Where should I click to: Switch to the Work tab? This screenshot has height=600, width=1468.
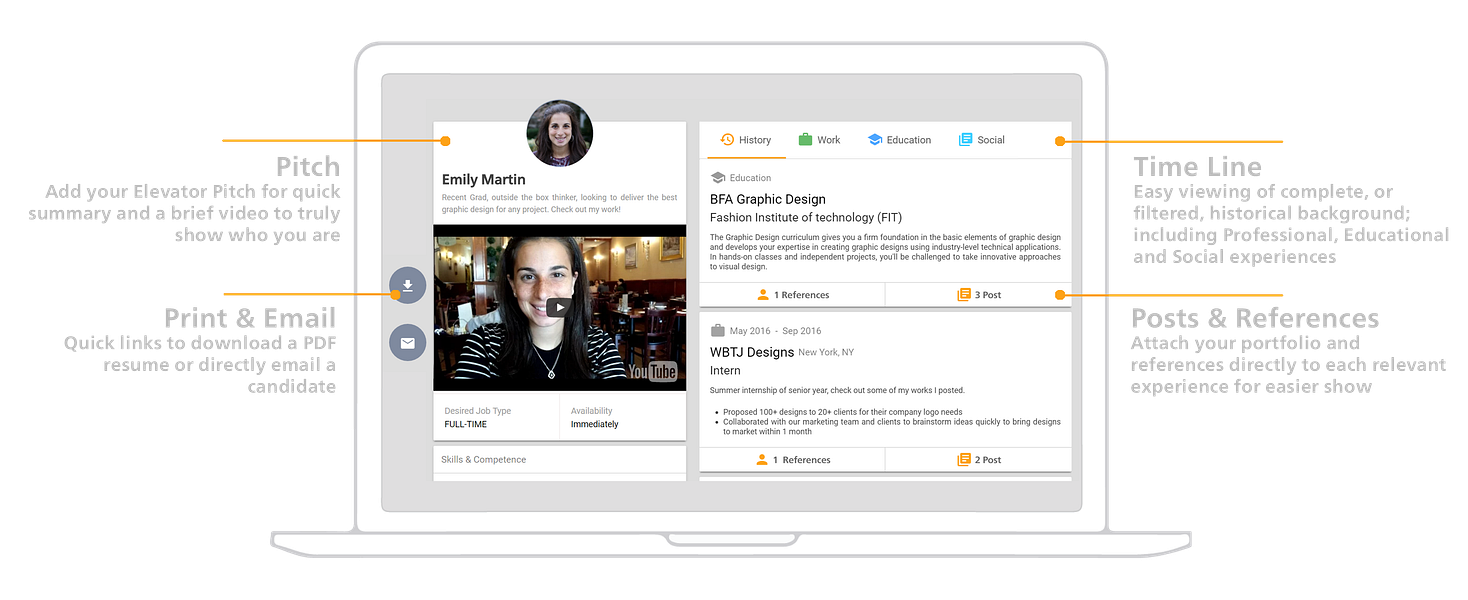[x=819, y=140]
